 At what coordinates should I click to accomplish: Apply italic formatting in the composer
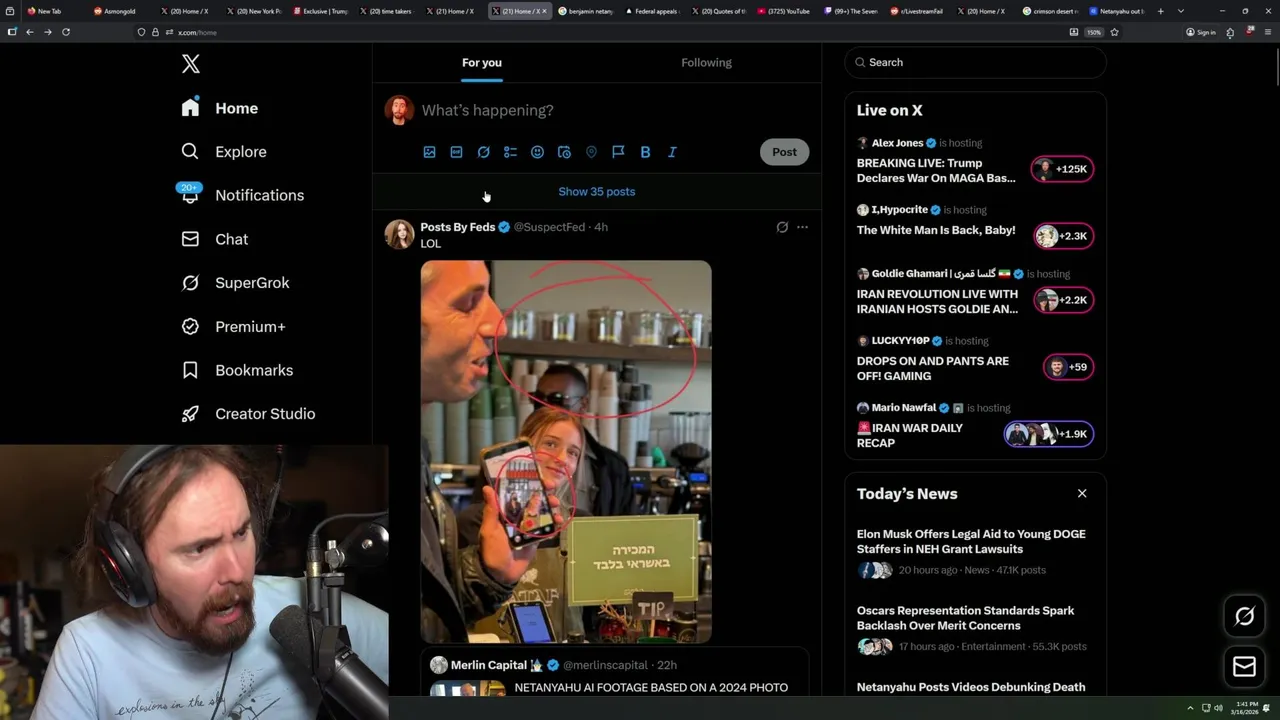click(672, 152)
